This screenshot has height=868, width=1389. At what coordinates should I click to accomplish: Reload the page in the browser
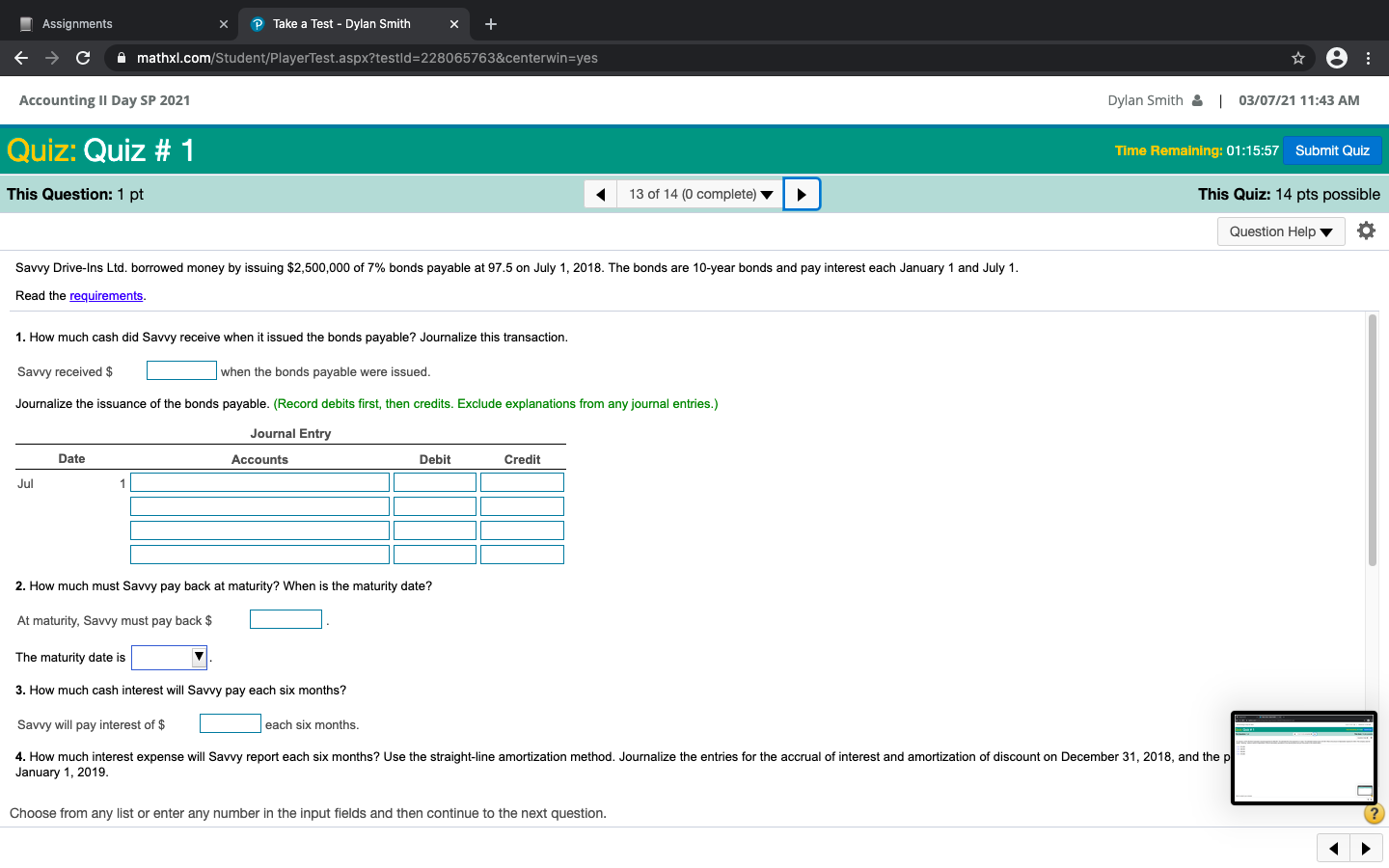click(x=83, y=58)
